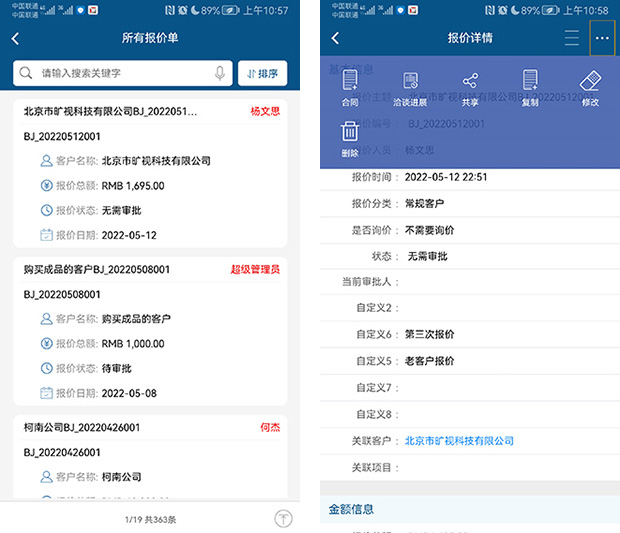Tap the 金额信息 section header
Screen dimensions: 620x533
[x=470, y=509]
